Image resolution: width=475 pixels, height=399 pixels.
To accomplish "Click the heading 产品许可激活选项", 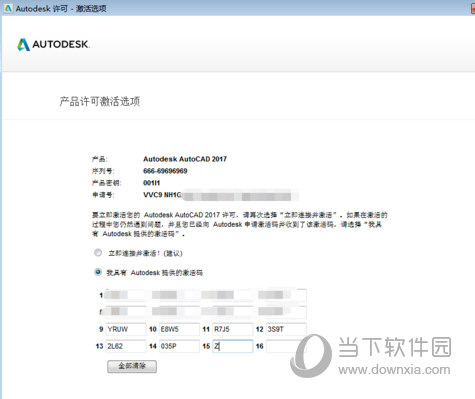I will (100, 101).
